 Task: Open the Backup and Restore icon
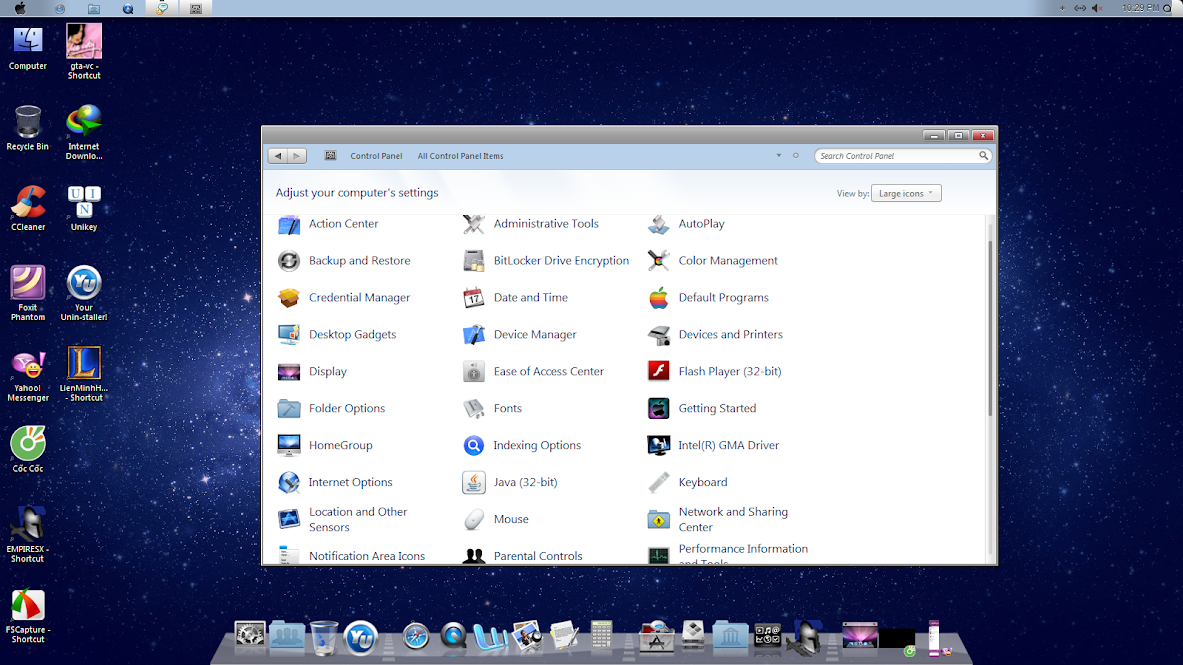coord(289,261)
